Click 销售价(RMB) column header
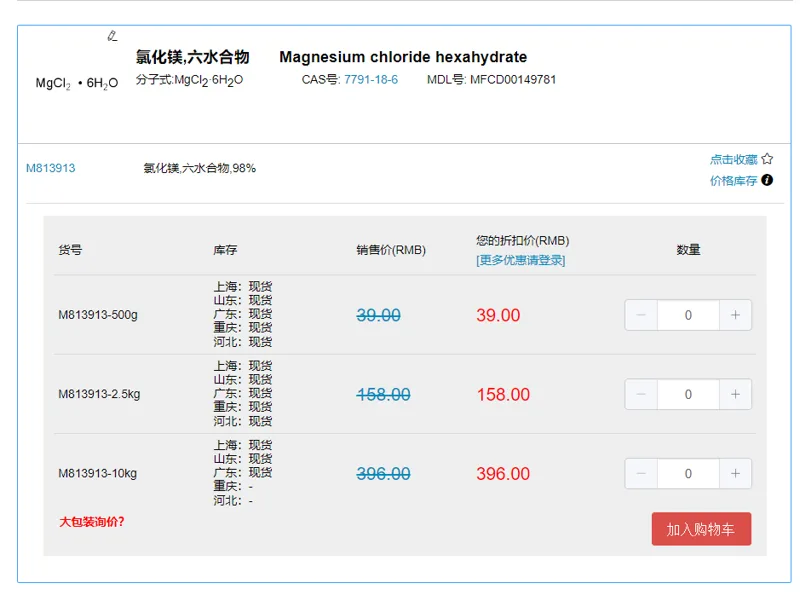This screenshot has width=800, height=595. pyautogui.click(x=391, y=250)
